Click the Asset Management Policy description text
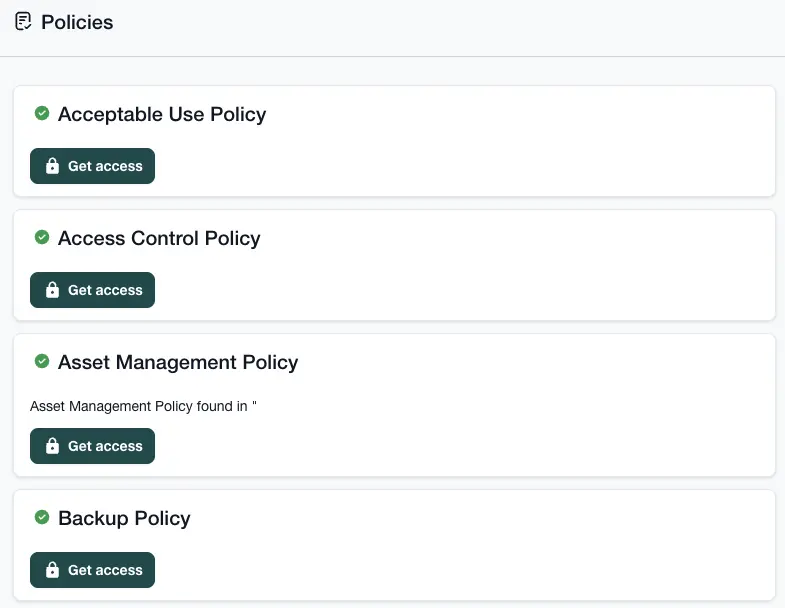This screenshot has height=608, width=785. pos(144,406)
